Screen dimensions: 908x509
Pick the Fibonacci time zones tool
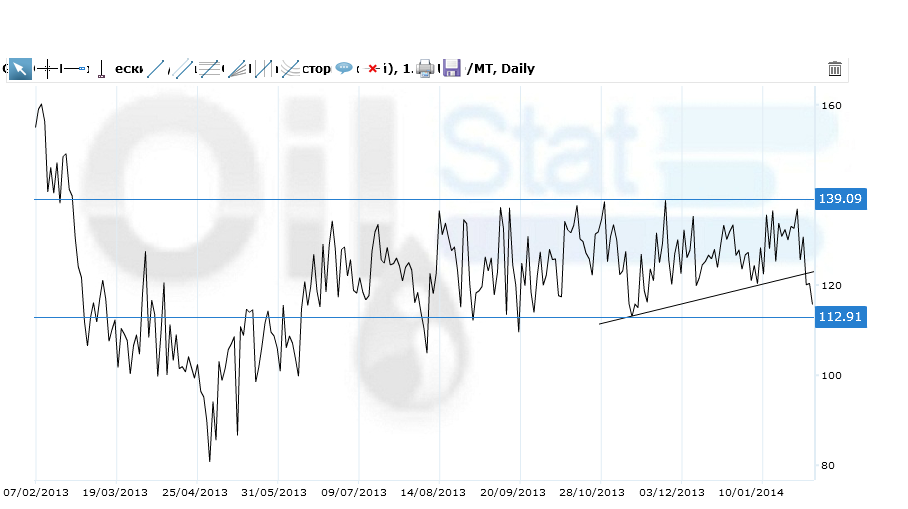[263, 69]
